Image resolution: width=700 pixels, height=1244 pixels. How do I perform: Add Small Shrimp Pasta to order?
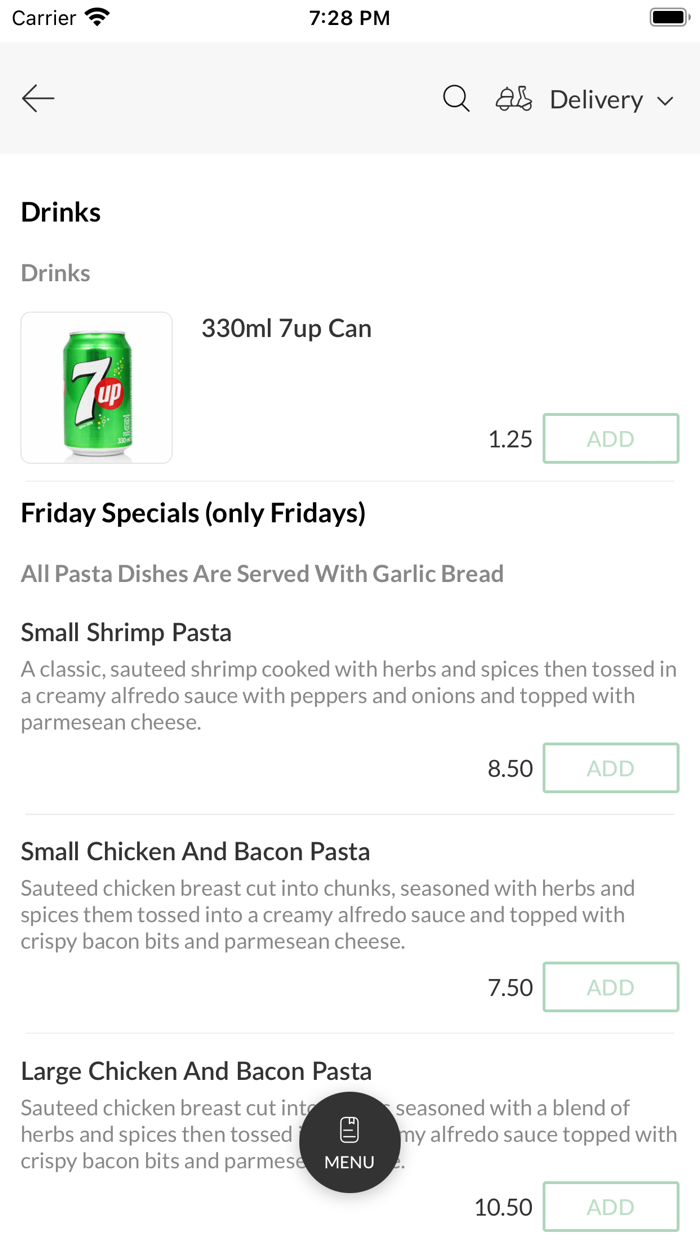pyautogui.click(x=610, y=768)
